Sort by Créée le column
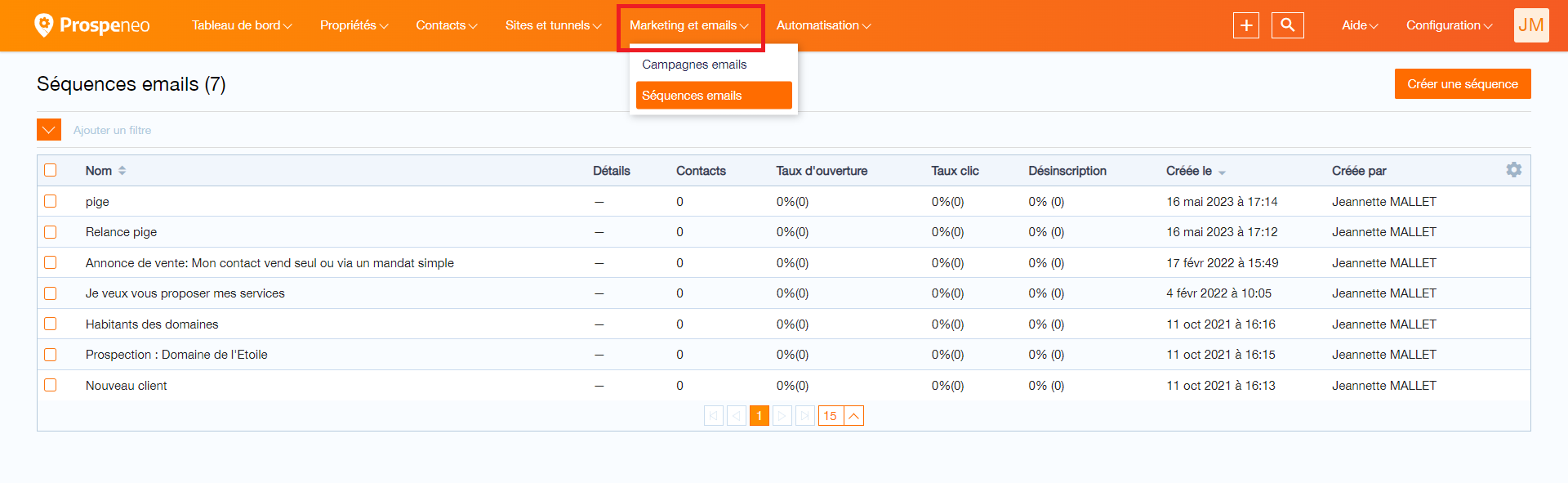The image size is (1568, 483). [x=1196, y=171]
